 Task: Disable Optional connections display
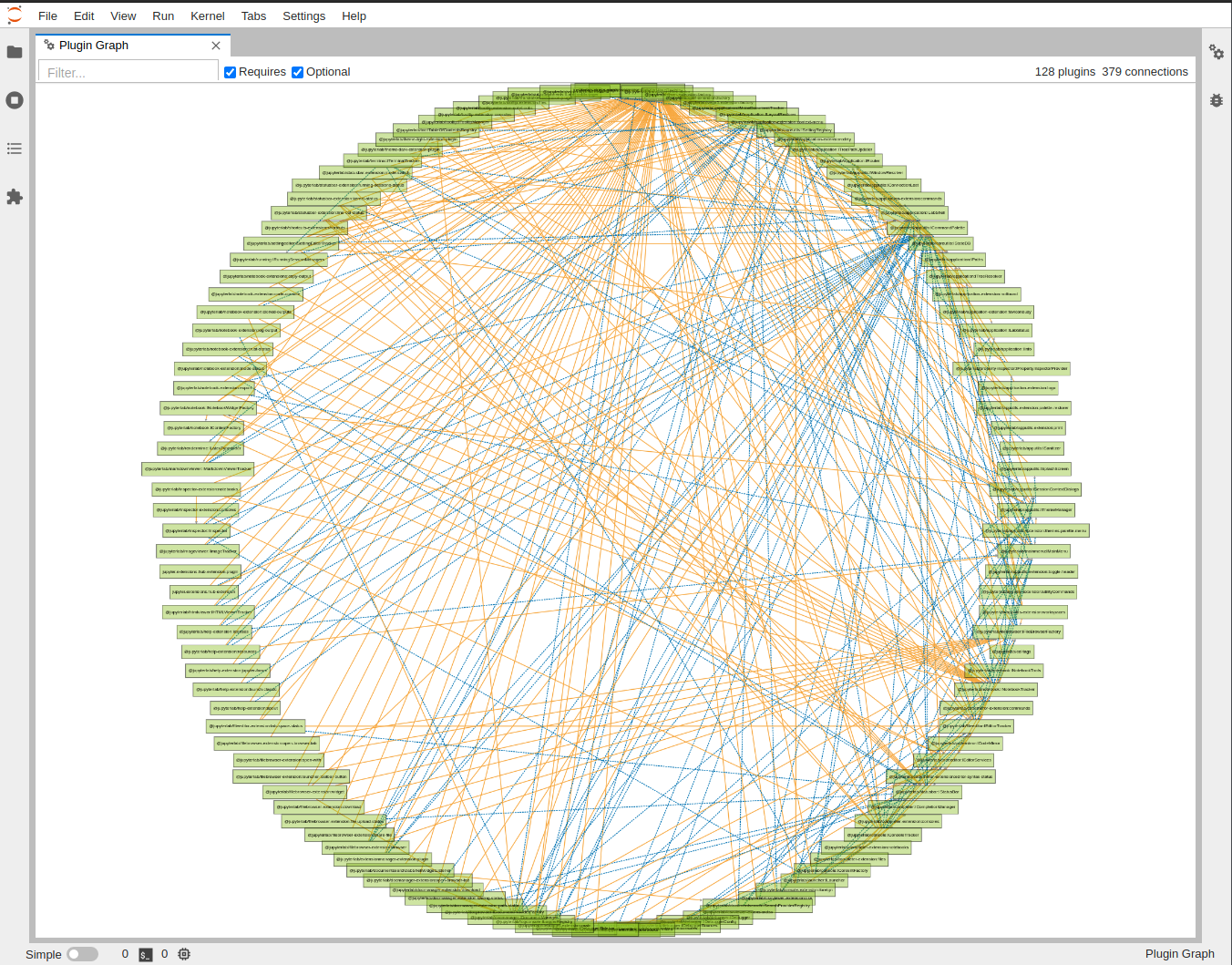[x=297, y=72]
